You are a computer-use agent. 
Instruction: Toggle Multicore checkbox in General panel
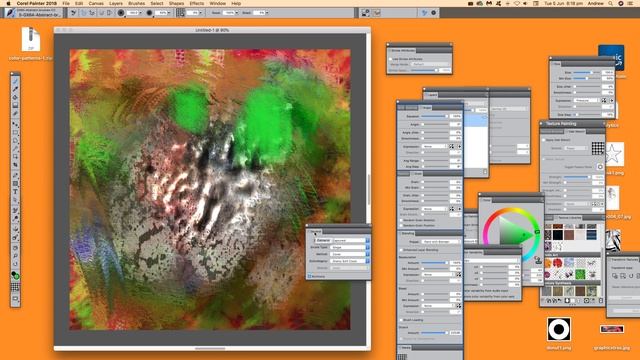pyautogui.click(x=310, y=276)
